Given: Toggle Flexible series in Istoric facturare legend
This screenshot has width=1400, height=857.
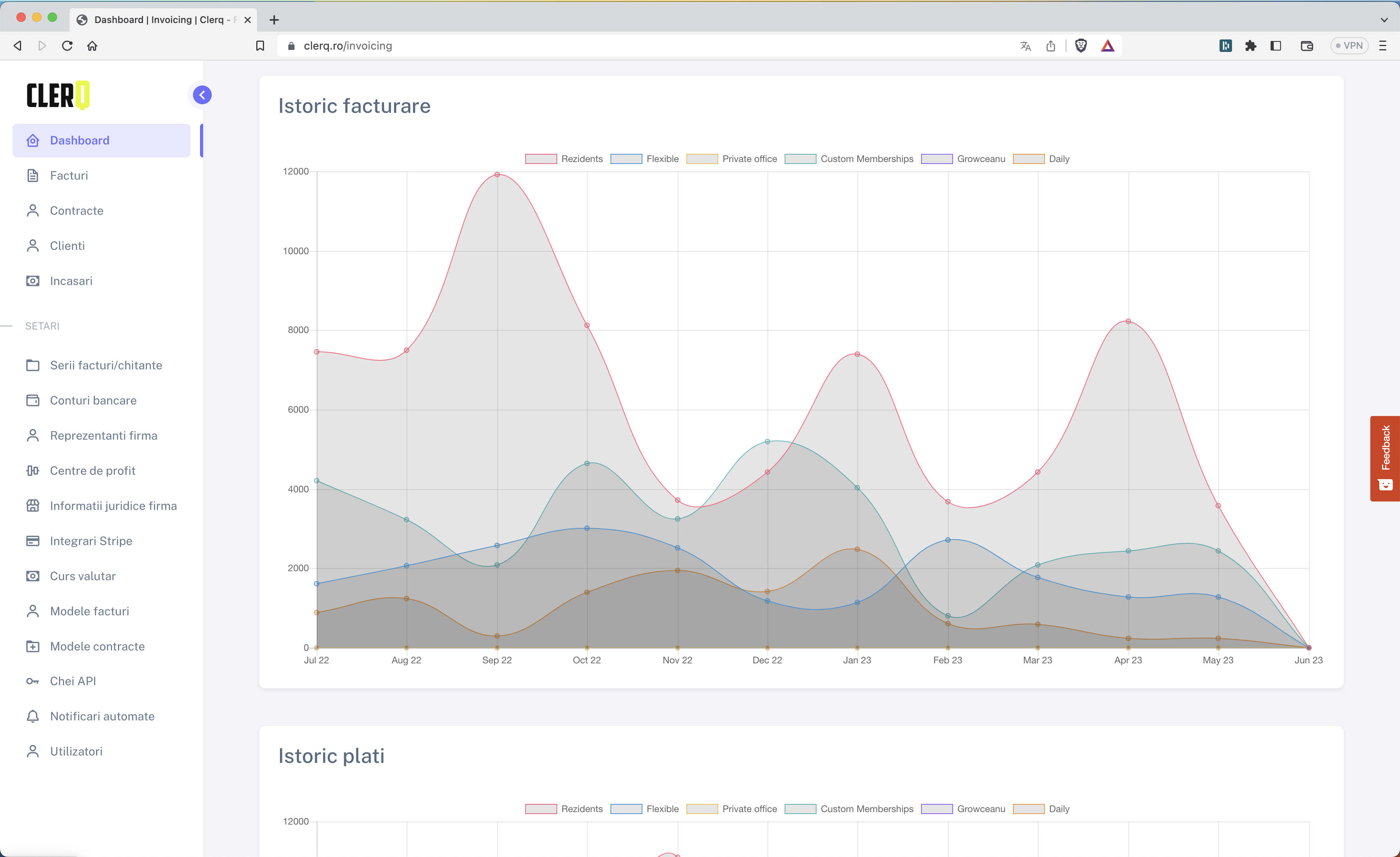Looking at the screenshot, I should pyautogui.click(x=644, y=159).
